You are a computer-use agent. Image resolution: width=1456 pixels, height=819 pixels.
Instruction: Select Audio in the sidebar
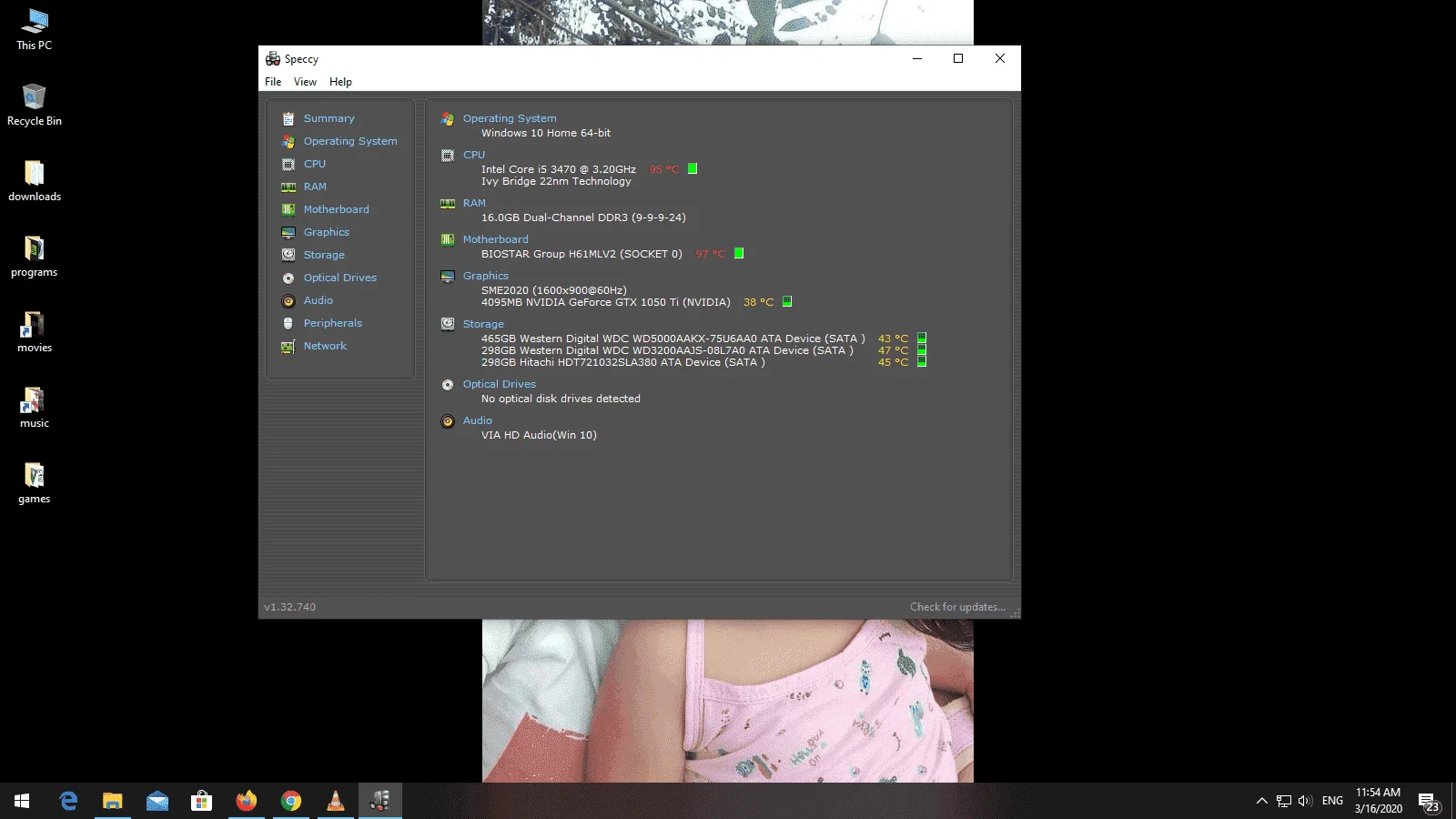318,300
